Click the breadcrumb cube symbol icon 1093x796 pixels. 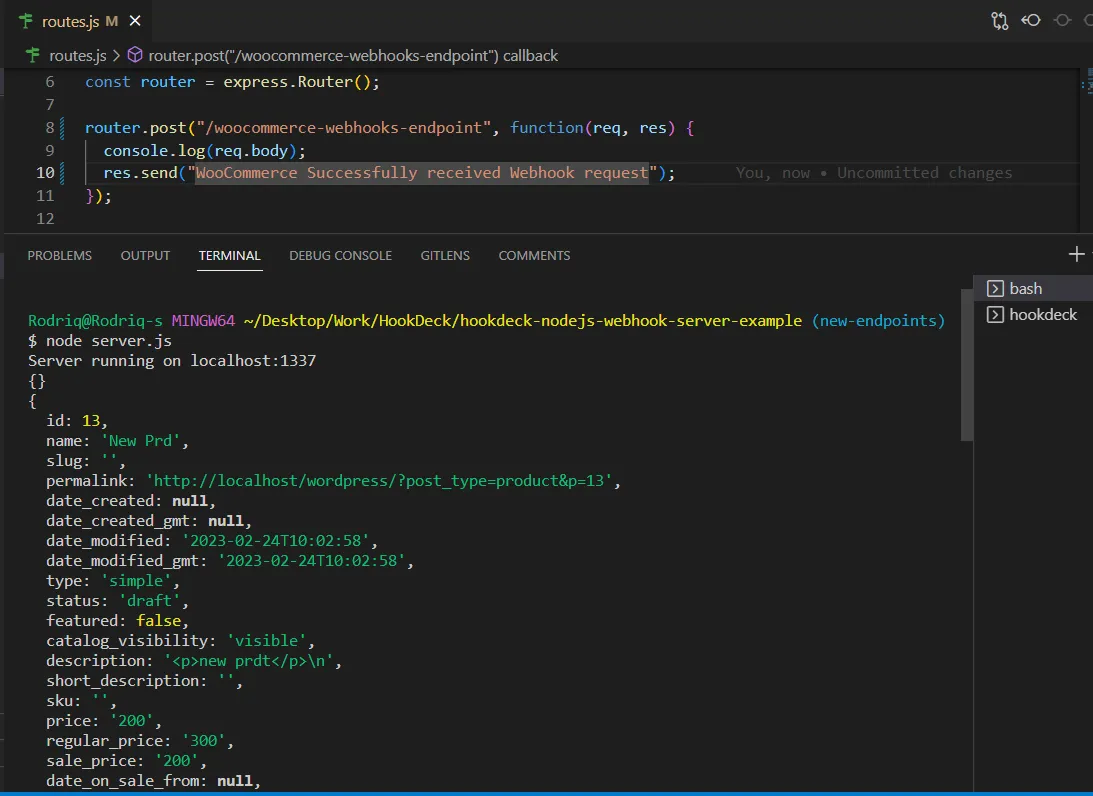[x=135, y=55]
